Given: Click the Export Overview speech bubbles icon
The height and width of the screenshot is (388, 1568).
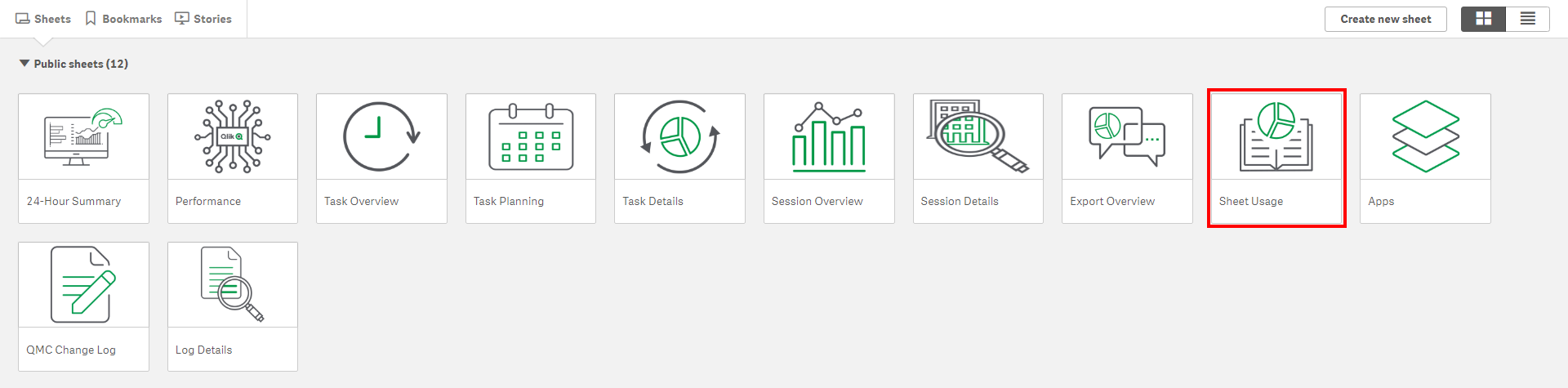Looking at the screenshot, I should click(x=1127, y=137).
